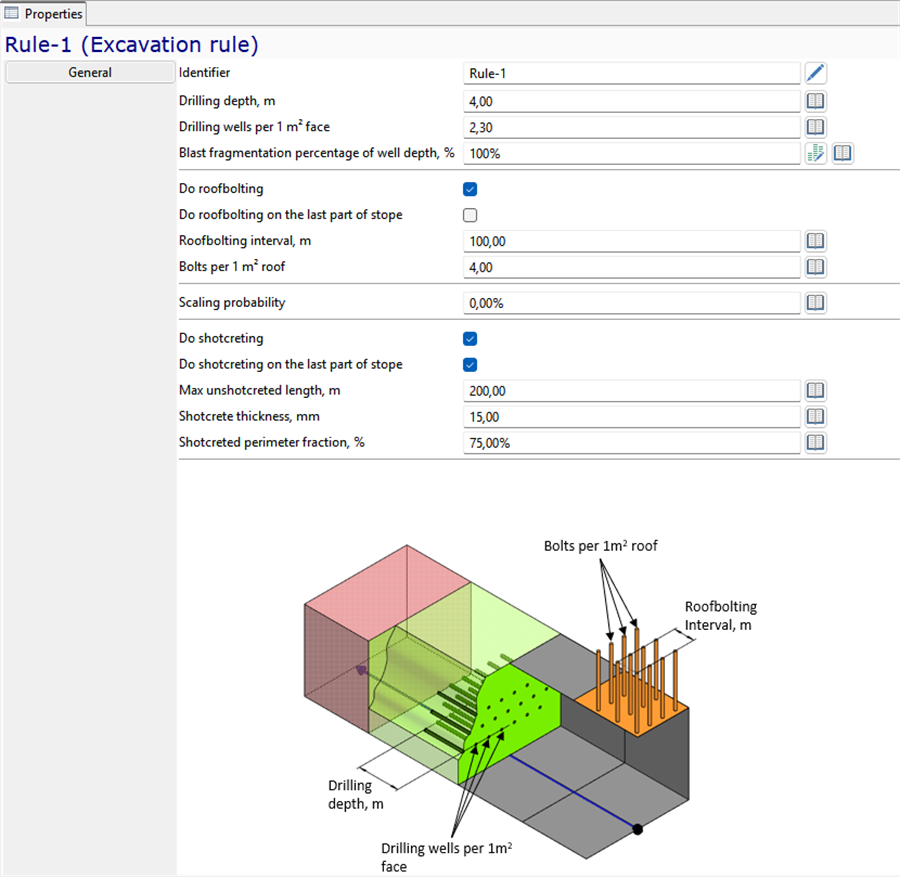The height and width of the screenshot is (877, 900).
Task: Click the 'Roofbolting interval, m' label
Action: point(245,240)
